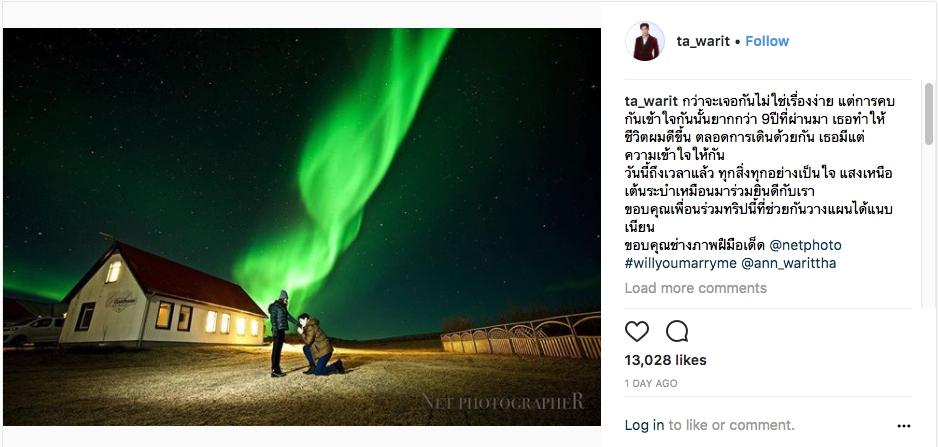This screenshot has width=938, height=447.
Task: Click the aurora proposal photo
Action: 302,227
